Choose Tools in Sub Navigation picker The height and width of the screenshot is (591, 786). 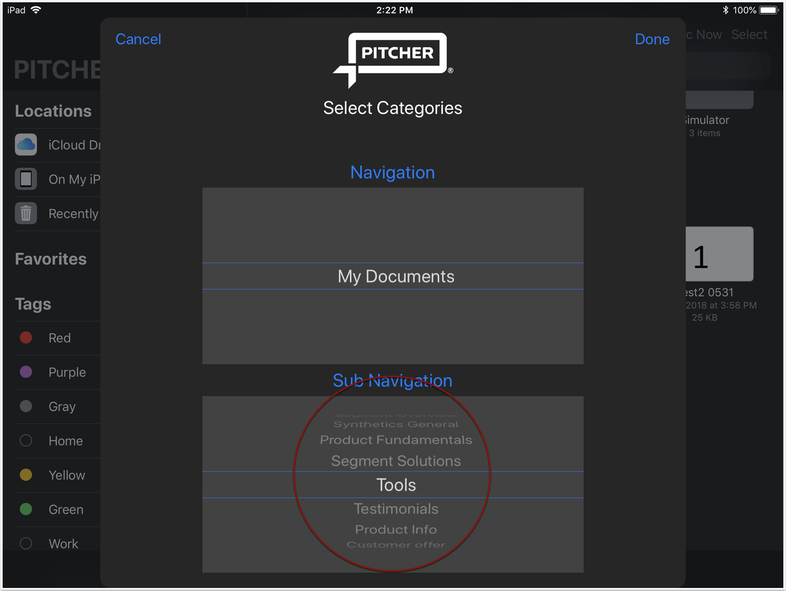click(x=395, y=485)
